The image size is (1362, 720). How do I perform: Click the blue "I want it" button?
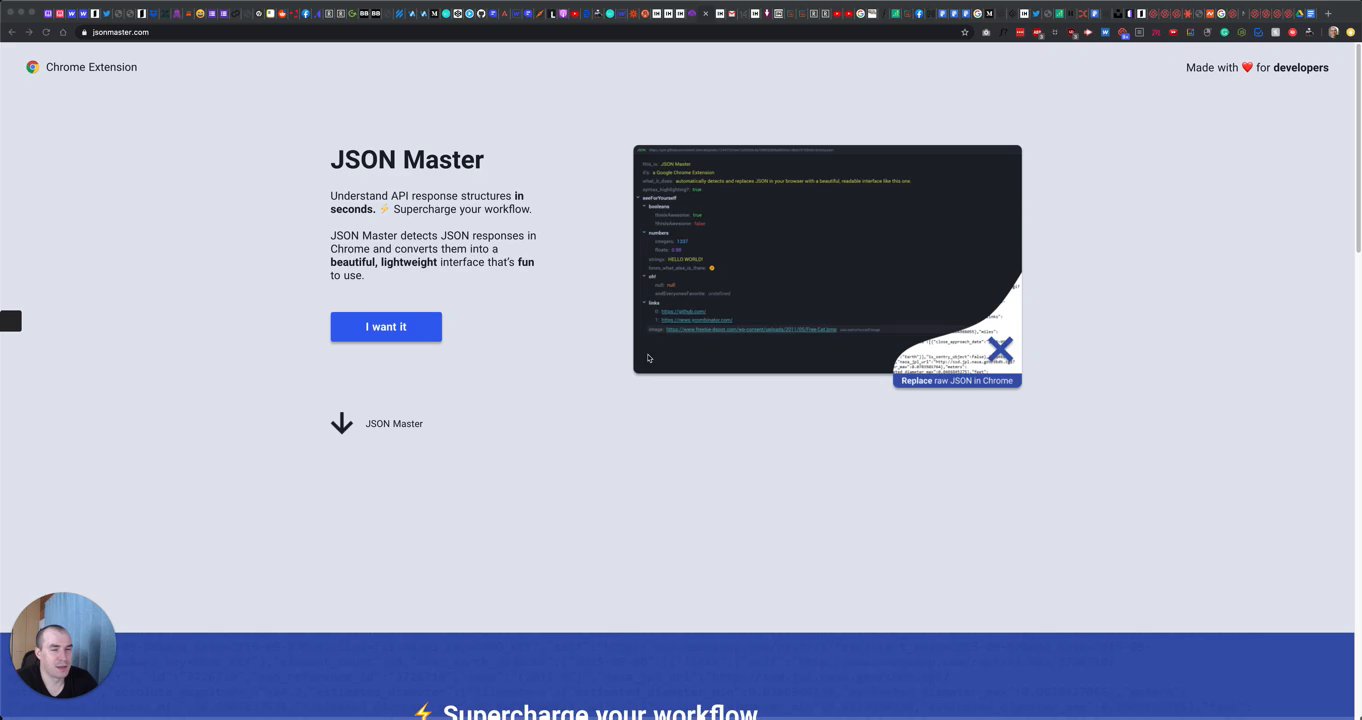click(x=386, y=327)
